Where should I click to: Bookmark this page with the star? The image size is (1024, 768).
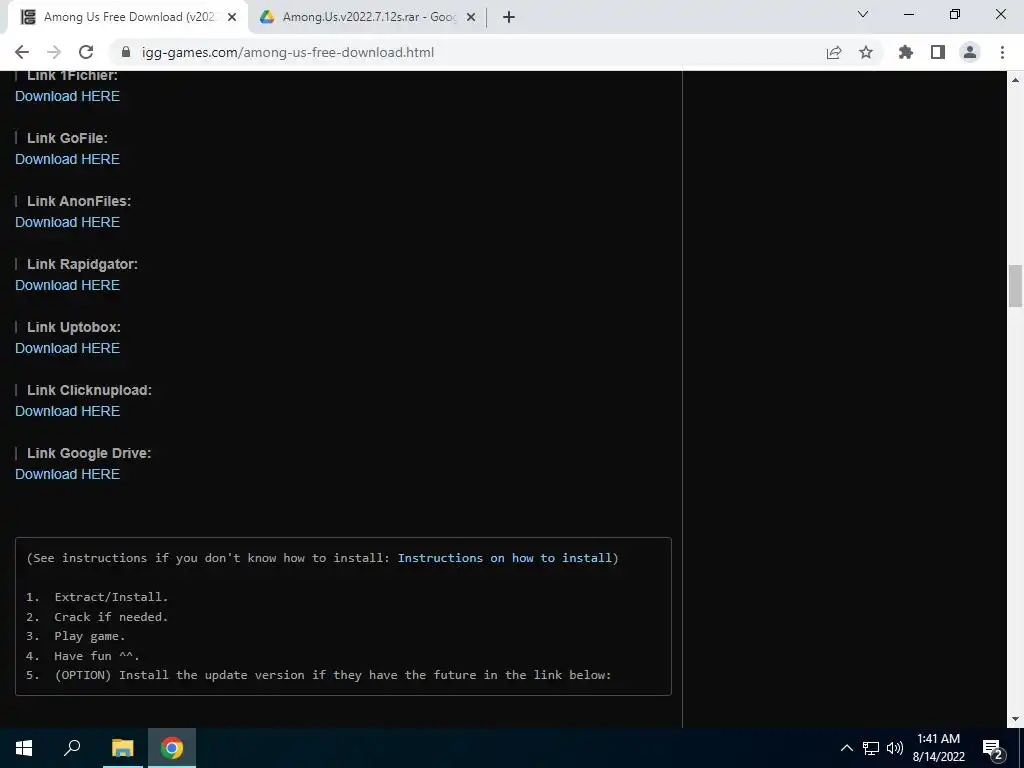[x=866, y=52]
